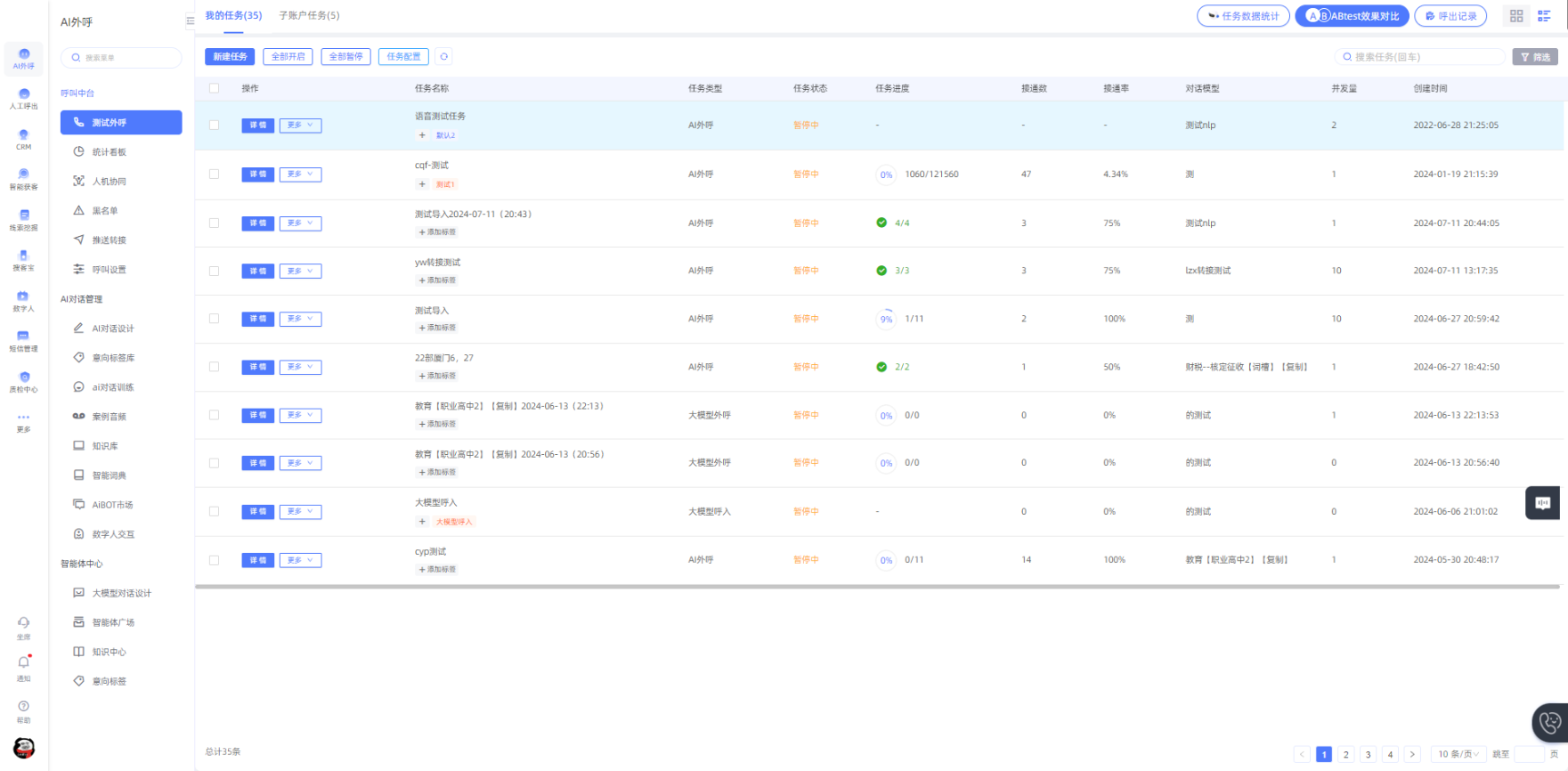Open ABtest效果对比 button
This screenshot has width=1568, height=771.
point(1352,16)
